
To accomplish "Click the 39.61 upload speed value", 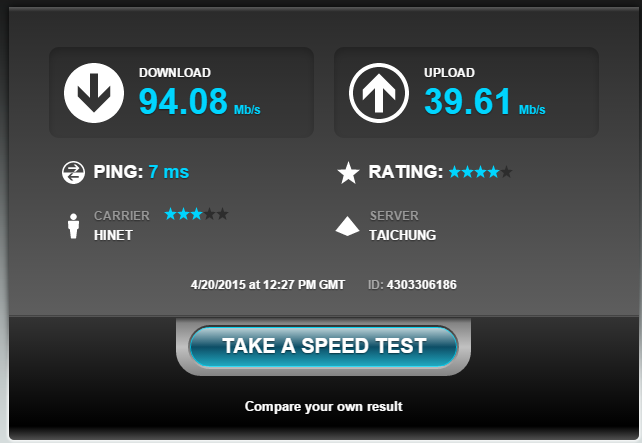I will (x=467, y=101).
